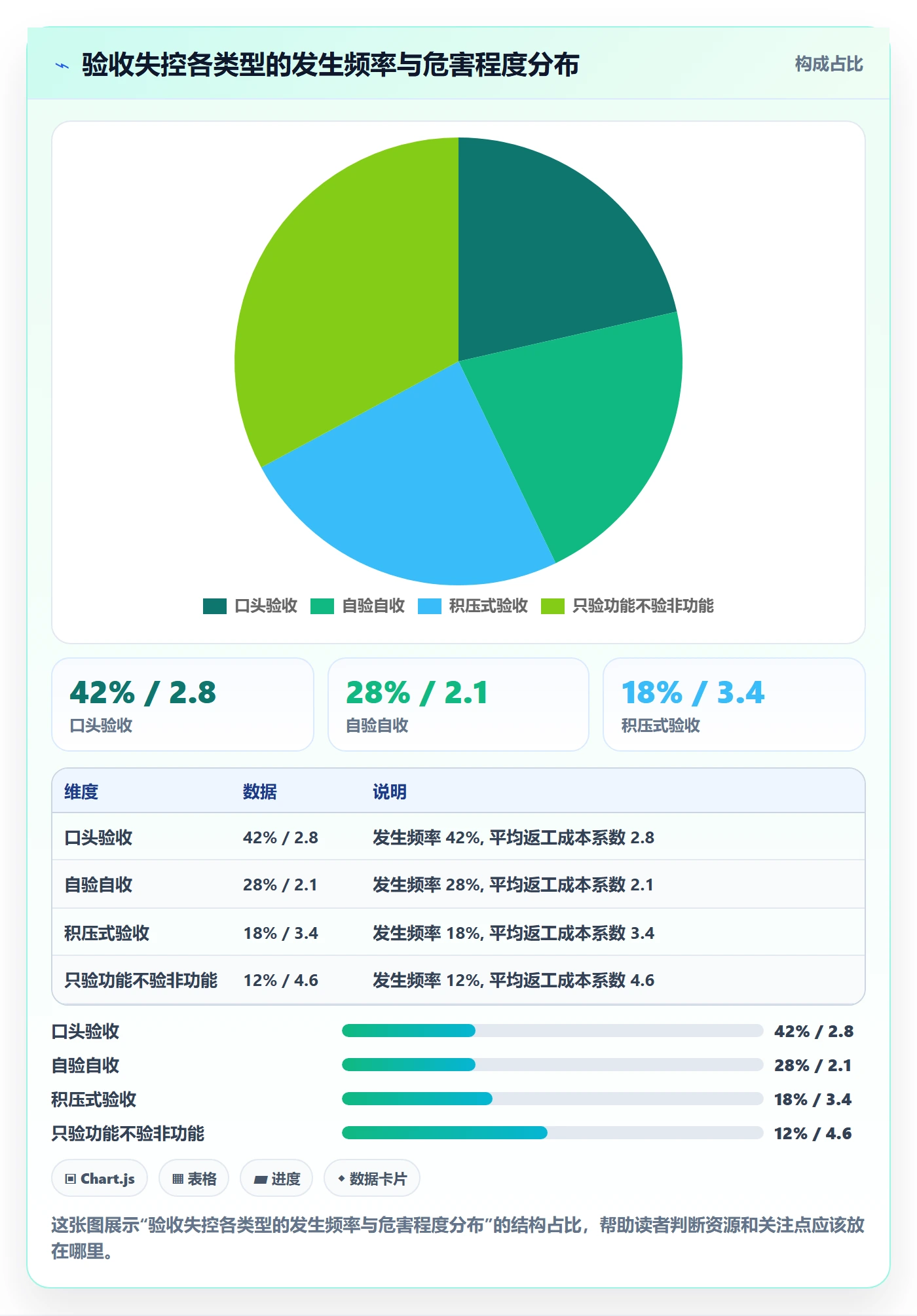Toggle 积压式验收 legend color swatch

429,606
